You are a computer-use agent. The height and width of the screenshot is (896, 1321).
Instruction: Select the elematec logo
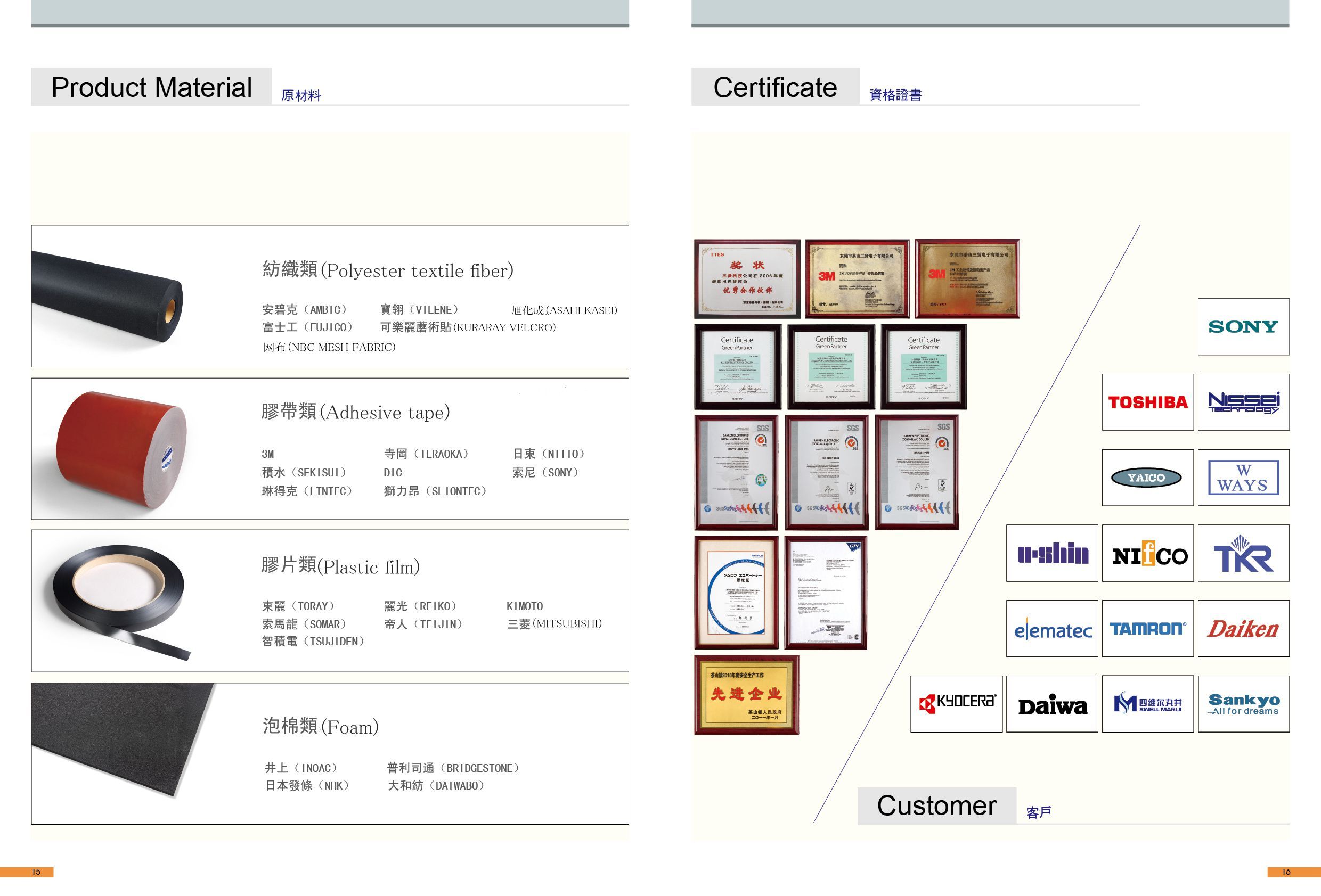tap(1052, 629)
